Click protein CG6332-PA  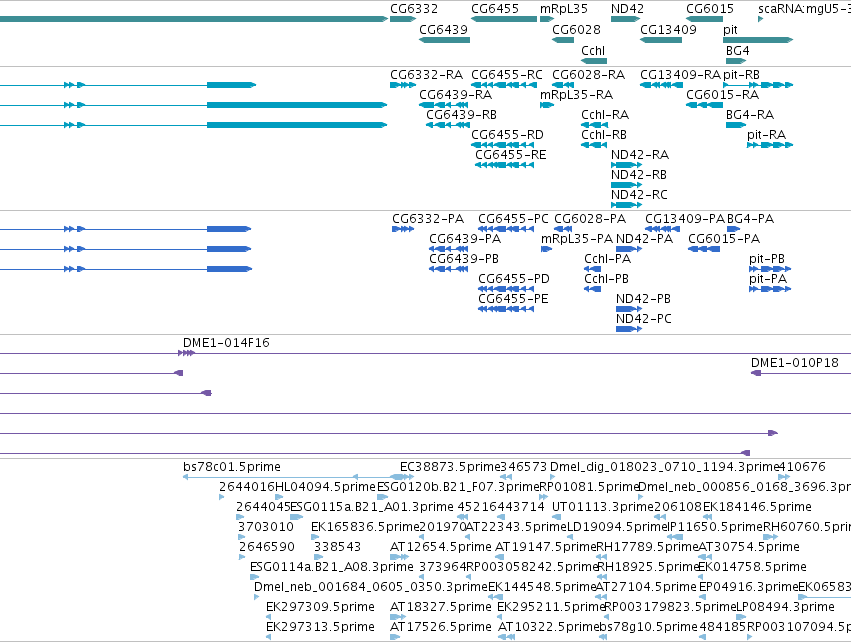click(x=428, y=219)
